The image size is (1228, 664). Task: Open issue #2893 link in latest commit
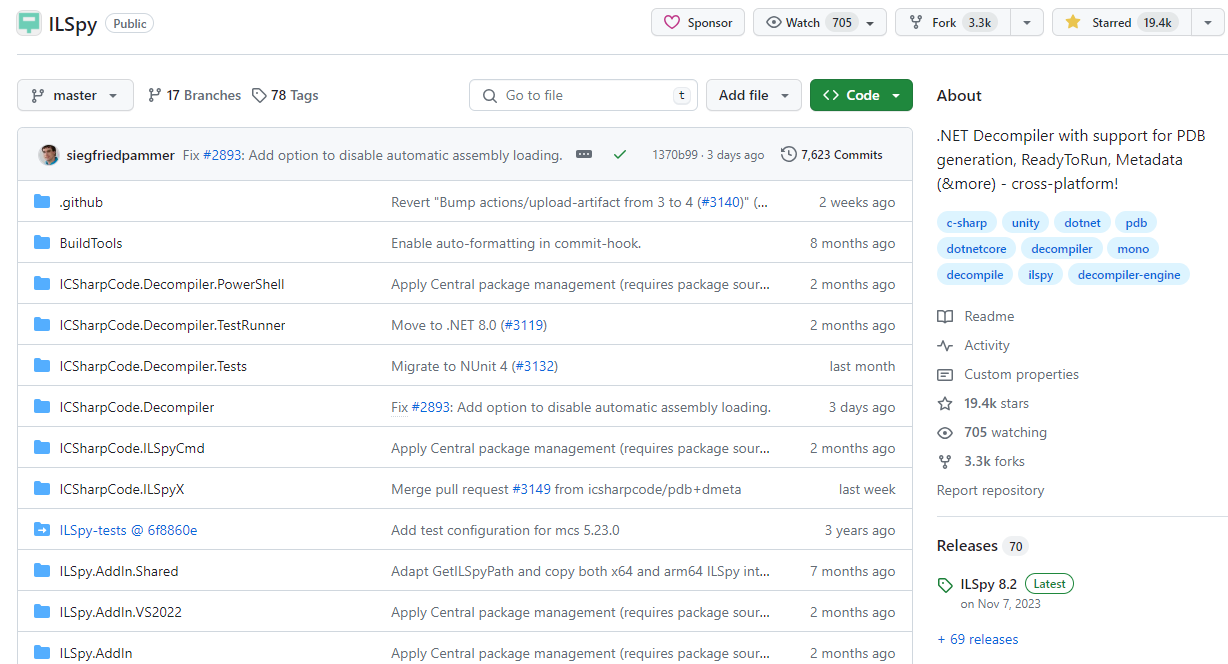(222, 155)
